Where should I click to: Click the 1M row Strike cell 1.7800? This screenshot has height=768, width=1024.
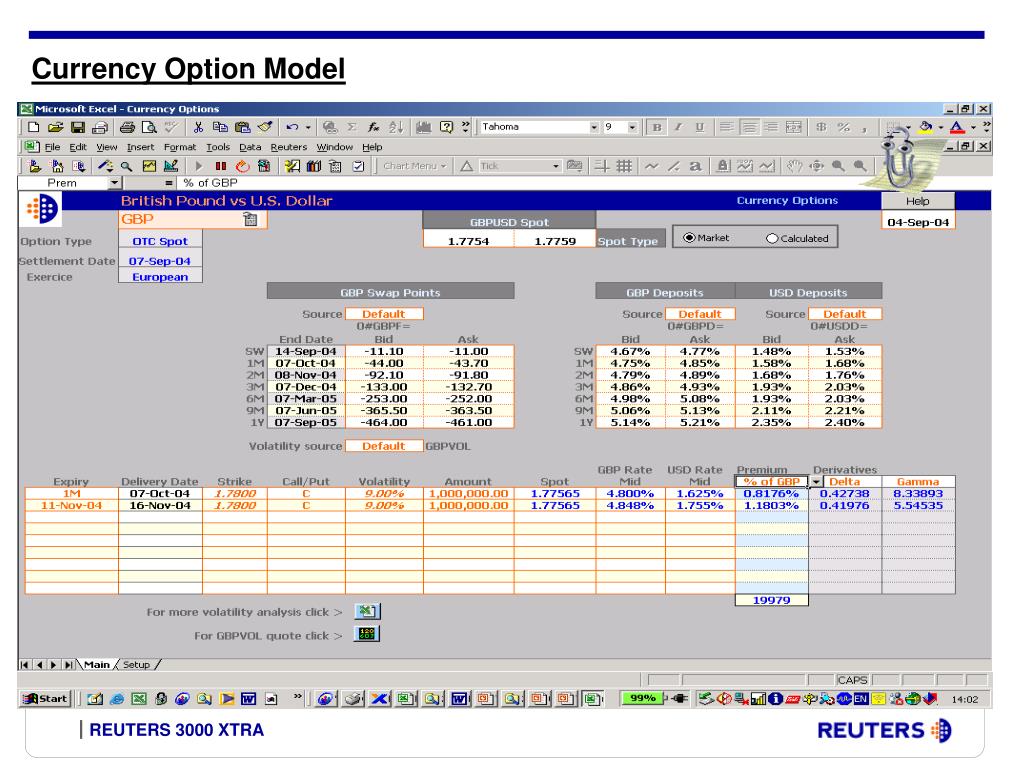(x=235, y=494)
